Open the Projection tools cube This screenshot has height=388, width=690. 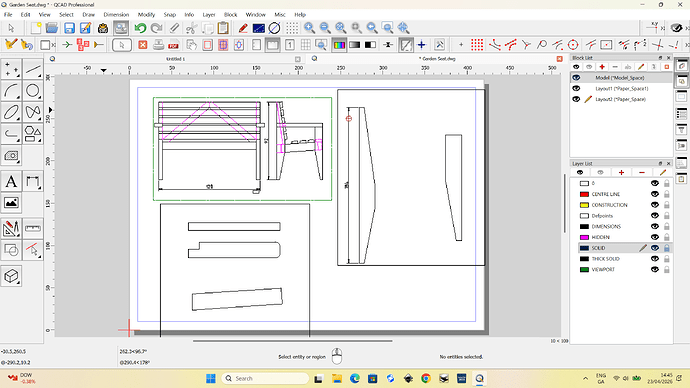click(x=11, y=276)
